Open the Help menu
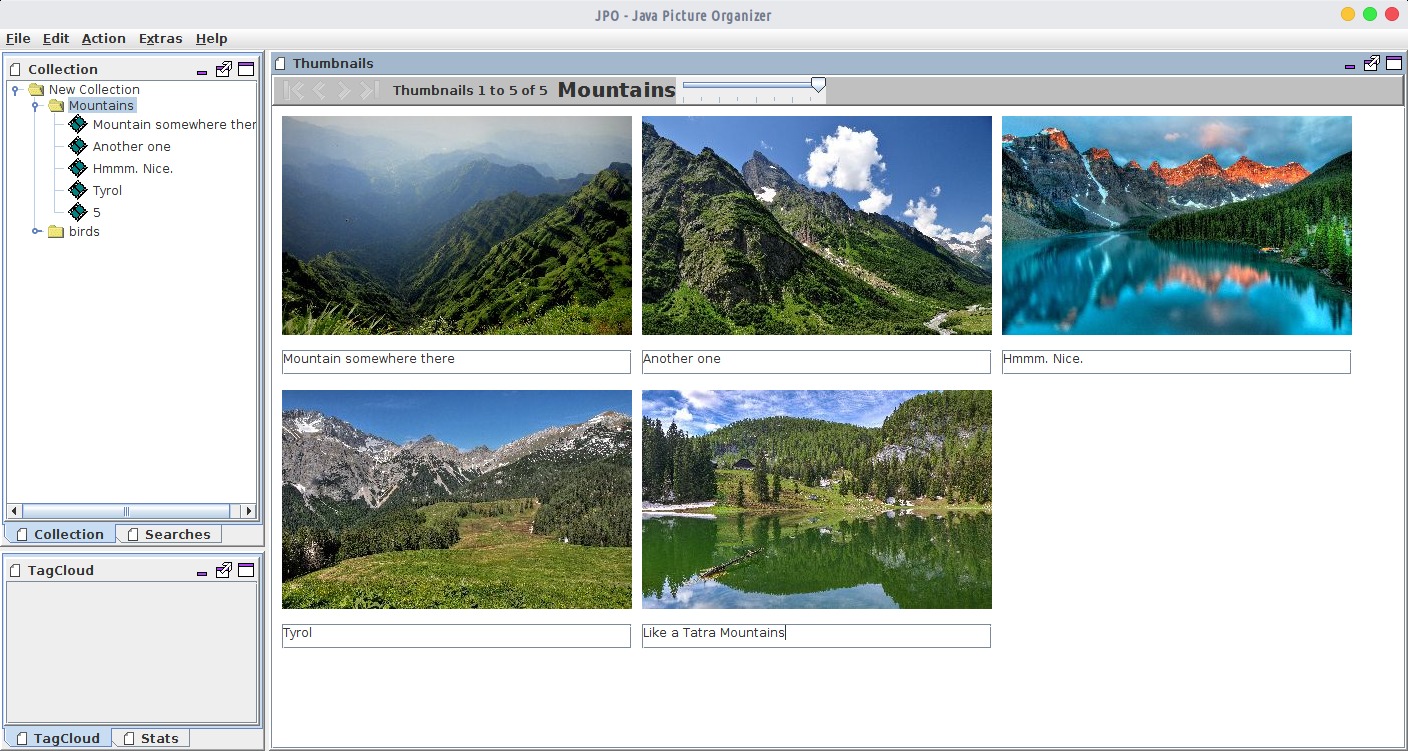Viewport: 1408px width, 751px height. click(212, 38)
